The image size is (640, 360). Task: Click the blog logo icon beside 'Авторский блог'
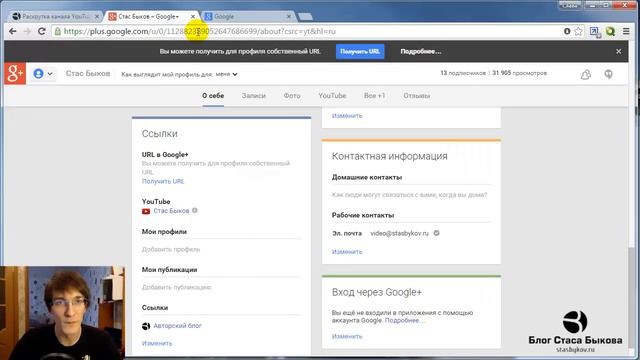pyautogui.click(x=146, y=326)
